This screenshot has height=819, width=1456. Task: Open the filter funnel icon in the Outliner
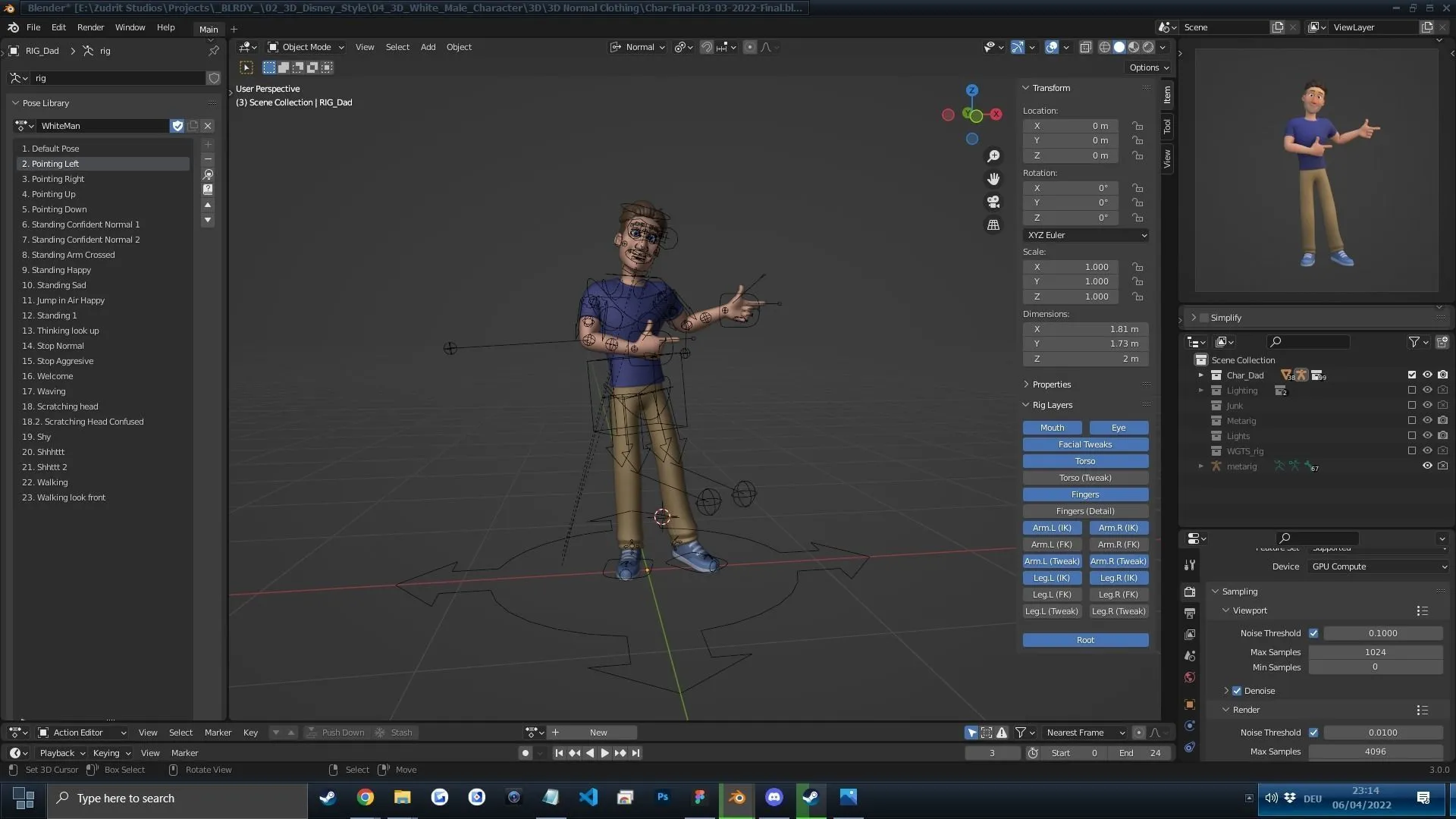click(x=1415, y=342)
